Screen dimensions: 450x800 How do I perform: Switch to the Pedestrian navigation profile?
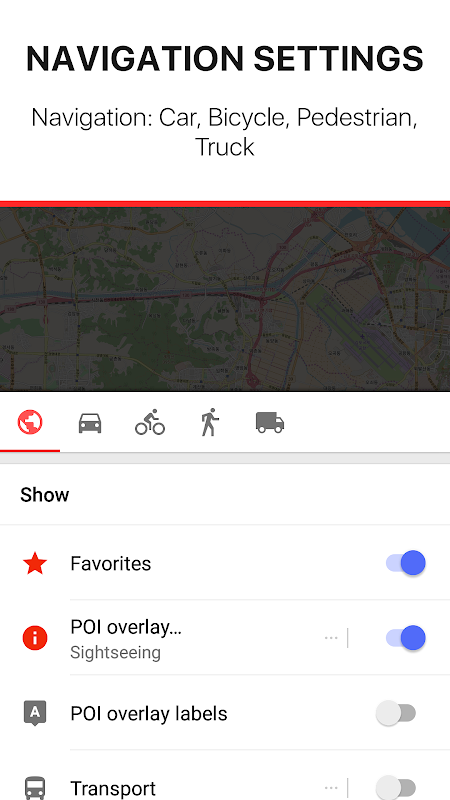(210, 422)
